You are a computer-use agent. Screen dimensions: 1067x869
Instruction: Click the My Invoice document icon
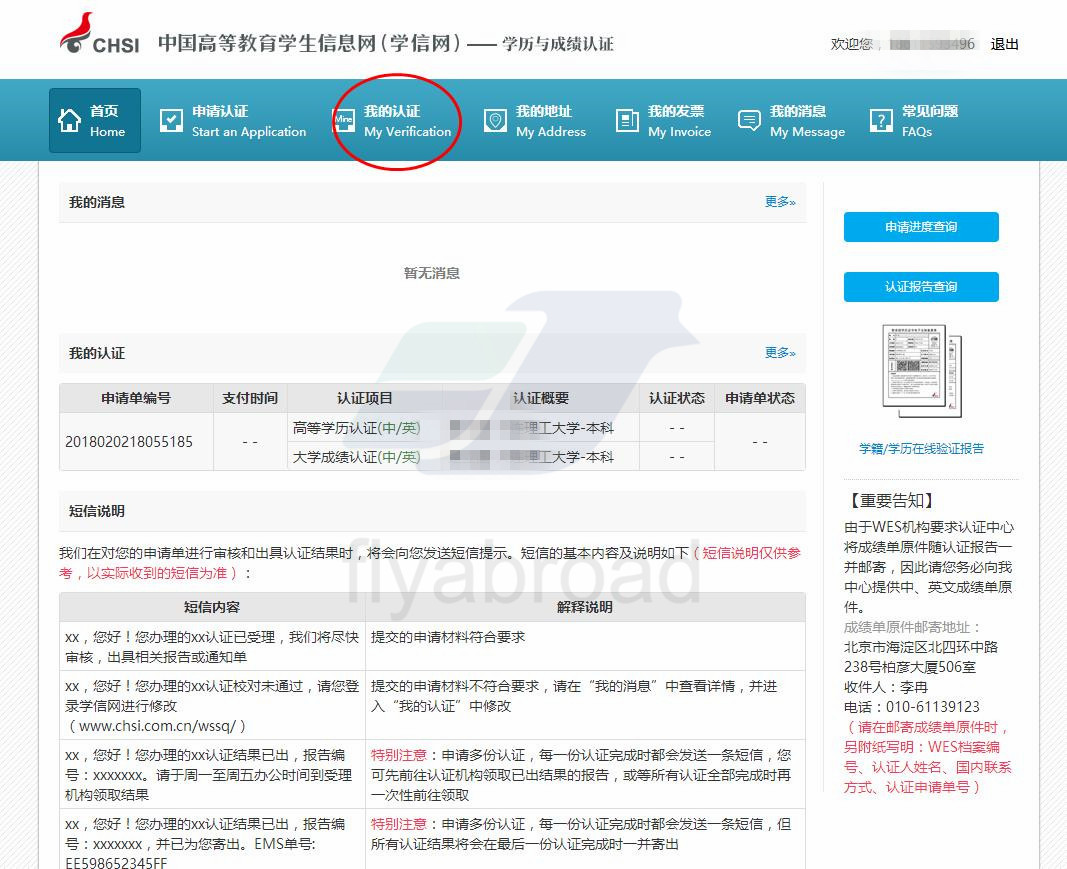tap(627, 121)
